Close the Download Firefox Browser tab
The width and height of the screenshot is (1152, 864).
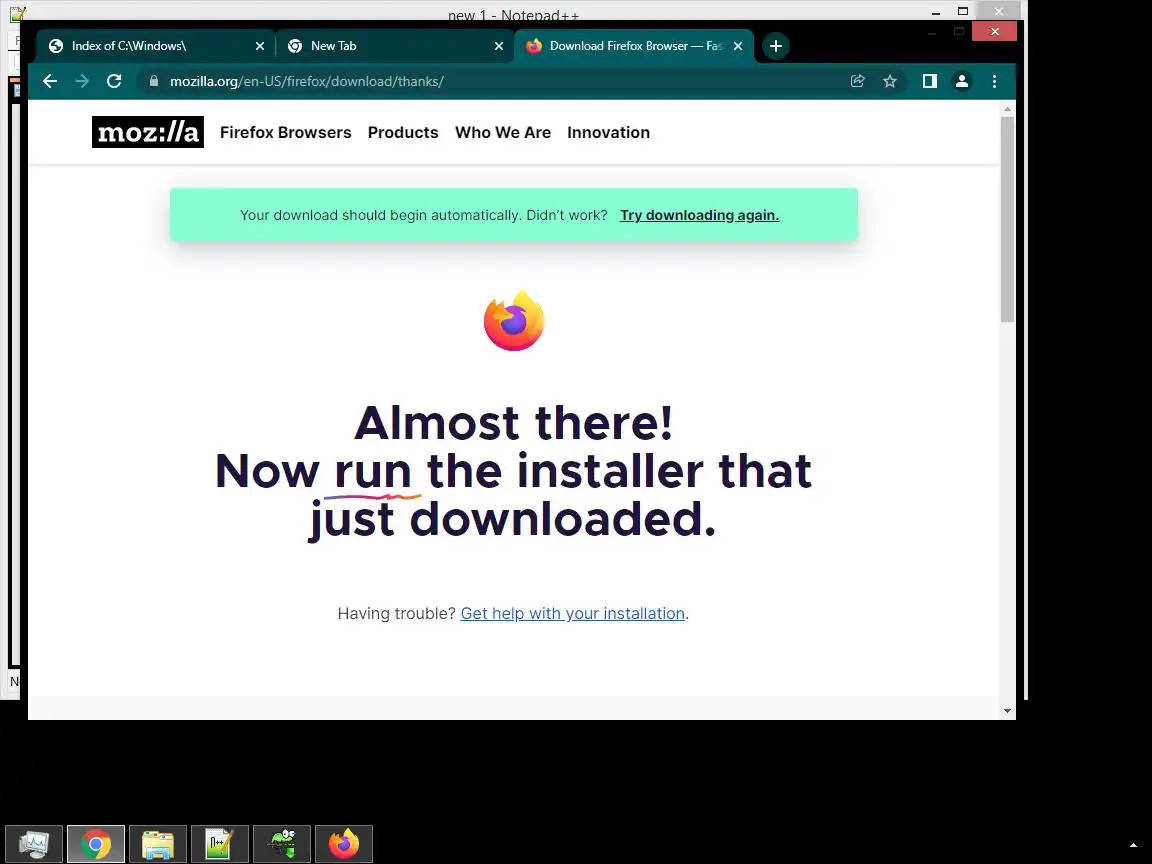(738, 46)
